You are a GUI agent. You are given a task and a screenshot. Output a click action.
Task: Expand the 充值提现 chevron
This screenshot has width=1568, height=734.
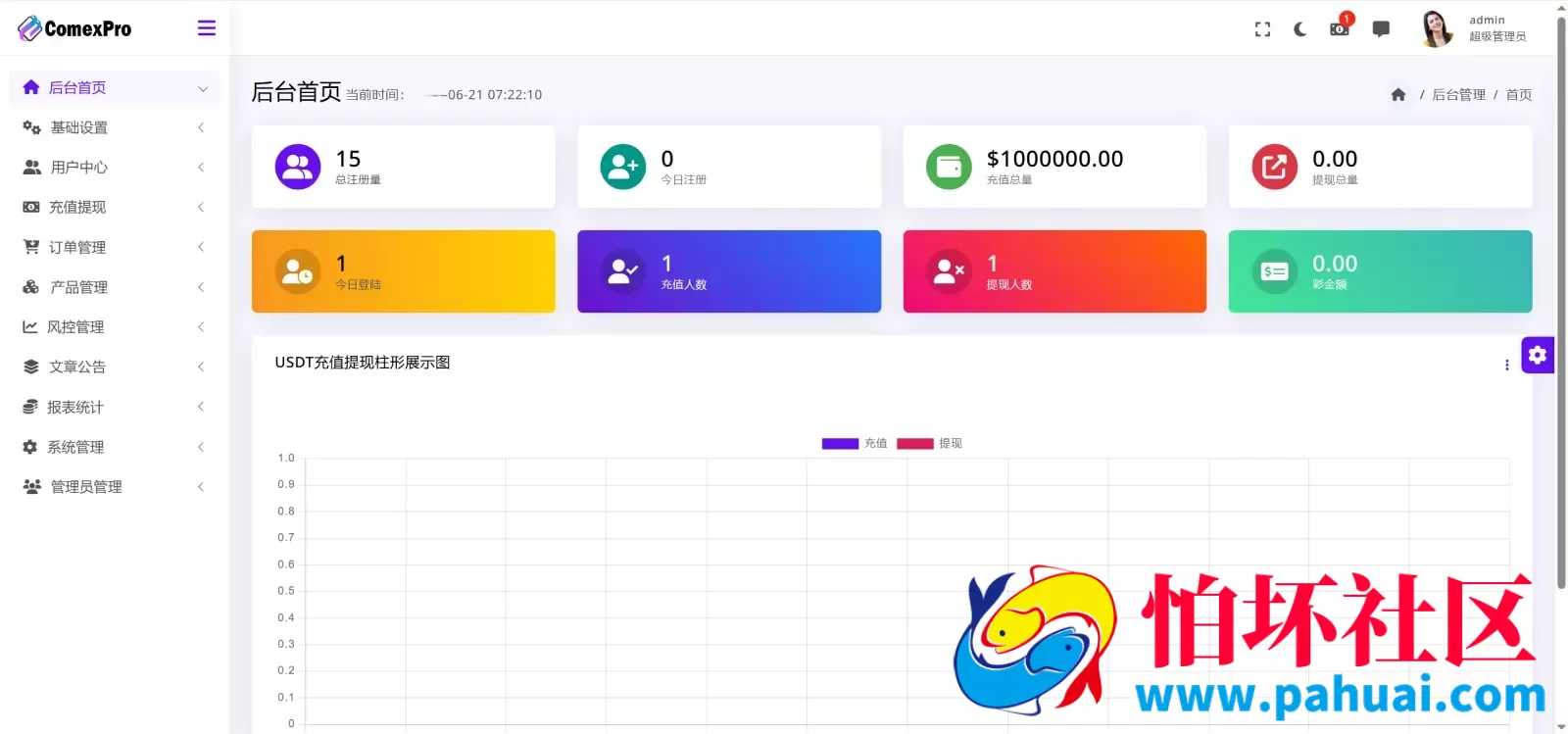(x=201, y=207)
